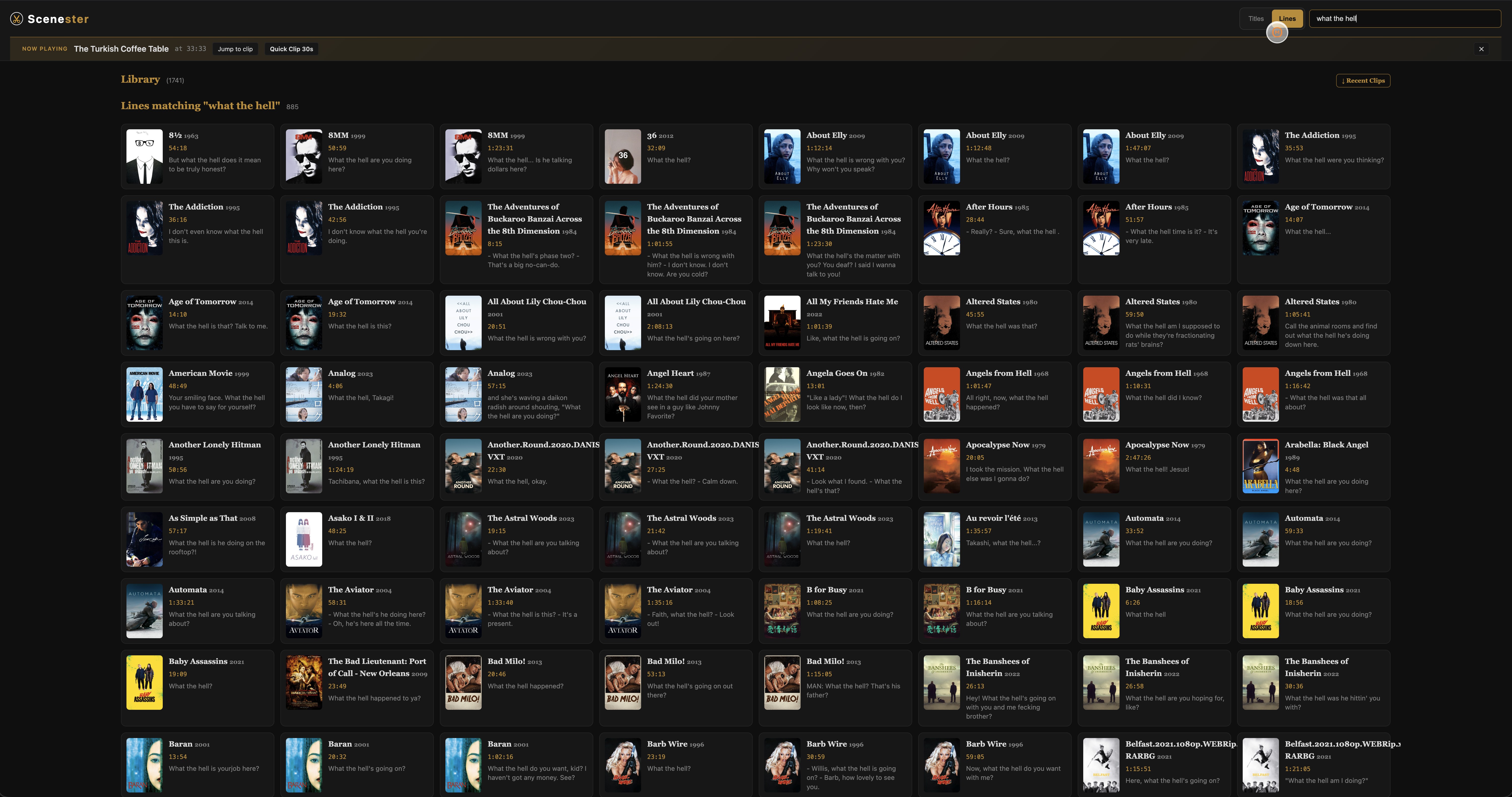Open Buckaroo Banzai line at 8:15
The height and width of the screenshot is (797, 1512).
click(516, 240)
